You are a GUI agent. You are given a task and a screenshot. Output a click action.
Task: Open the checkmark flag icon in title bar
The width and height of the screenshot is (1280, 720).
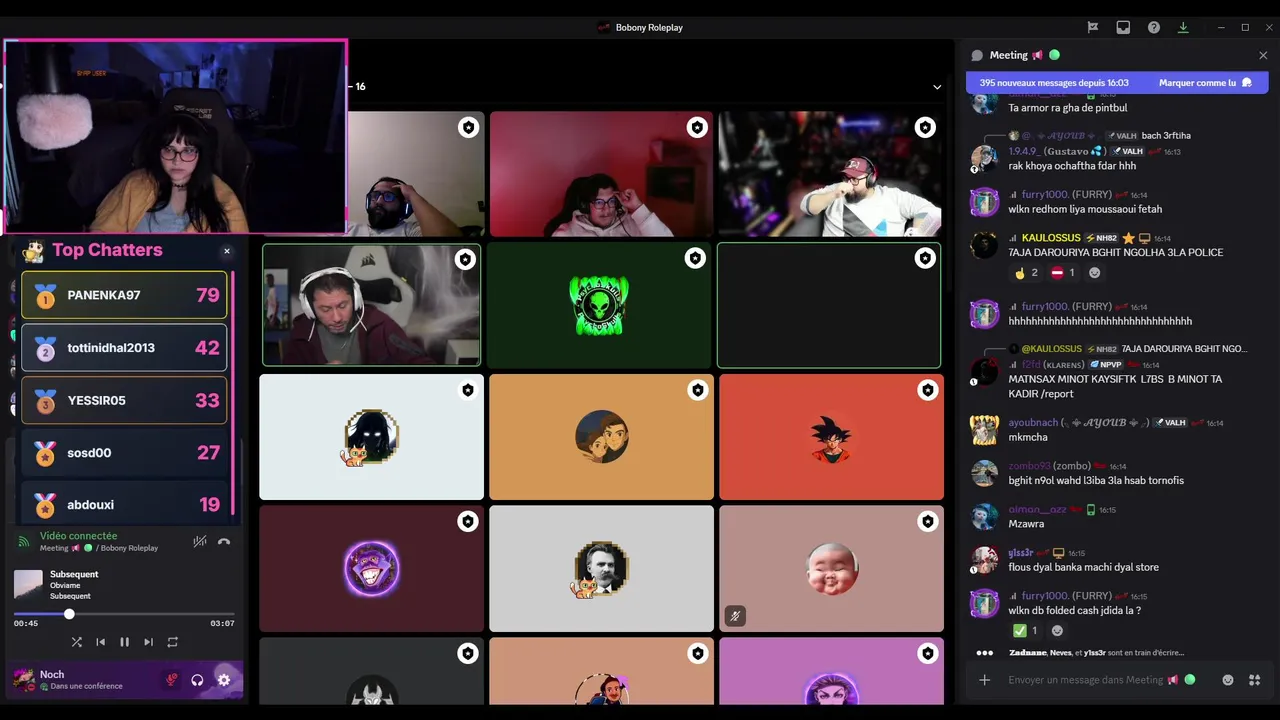click(1093, 27)
